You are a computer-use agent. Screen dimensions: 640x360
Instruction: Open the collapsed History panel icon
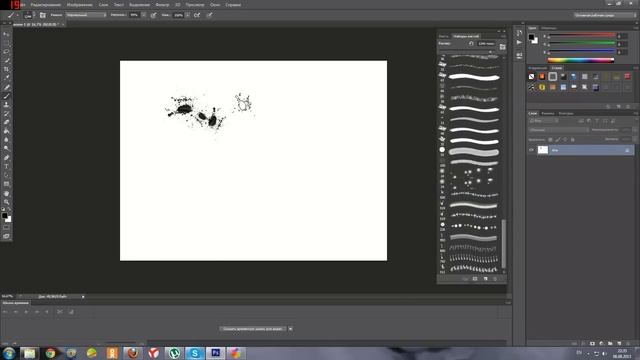click(x=519, y=33)
